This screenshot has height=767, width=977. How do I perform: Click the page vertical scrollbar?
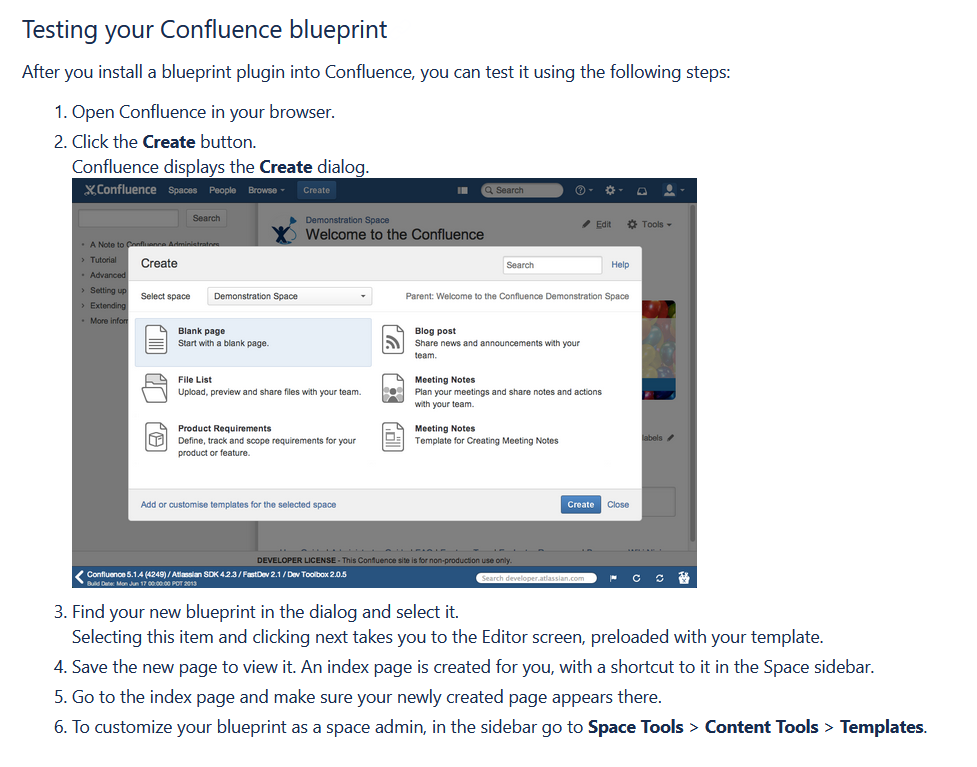(692, 374)
